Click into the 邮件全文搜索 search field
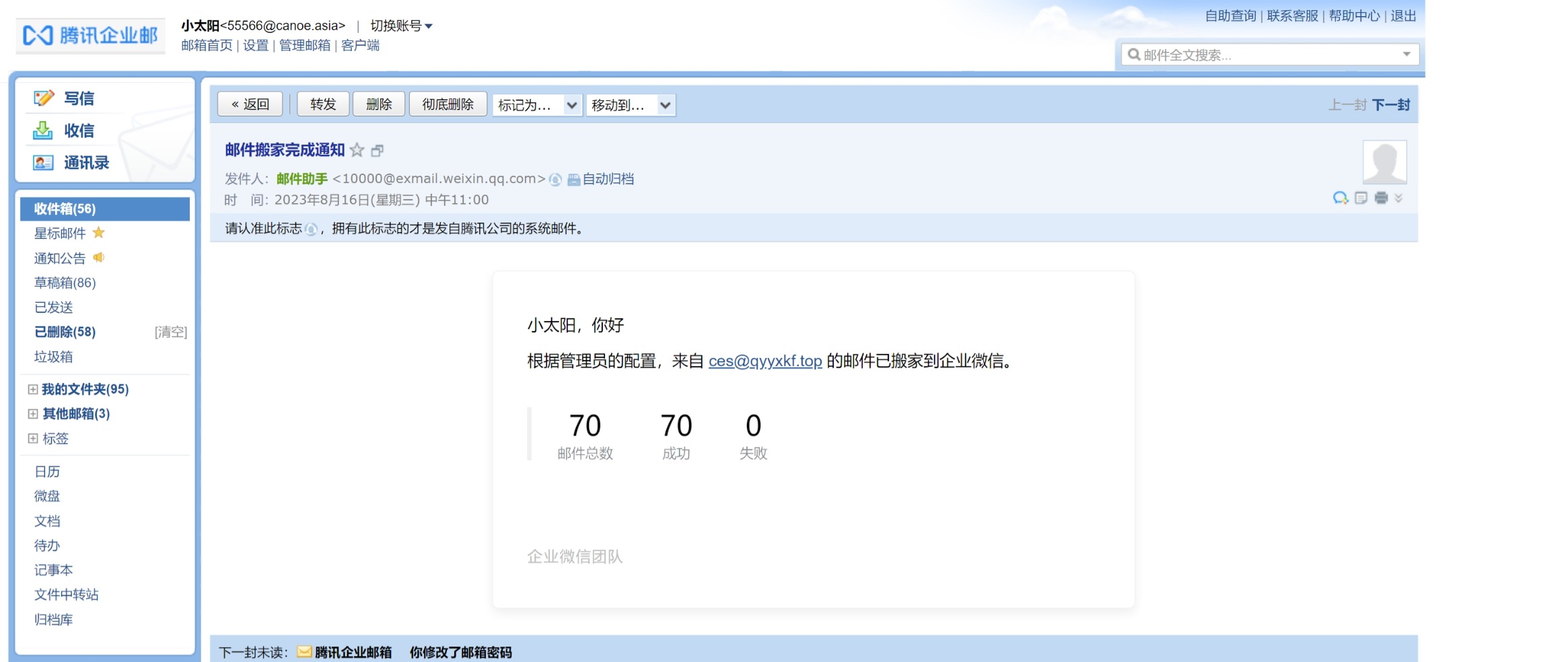The image size is (1568, 662). pyautogui.click(x=1270, y=54)
